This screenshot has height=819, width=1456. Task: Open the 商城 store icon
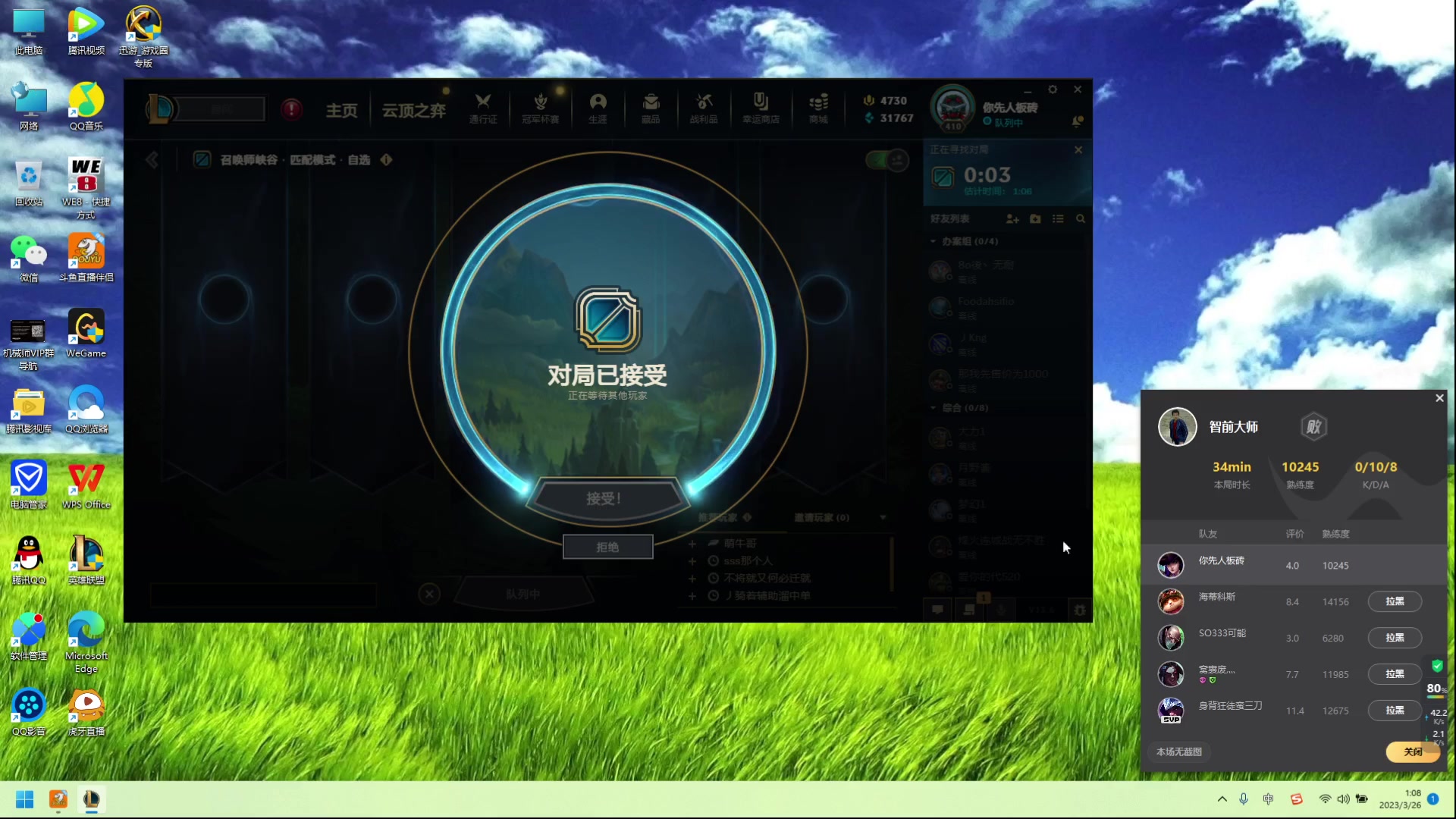tap(818, 108)
